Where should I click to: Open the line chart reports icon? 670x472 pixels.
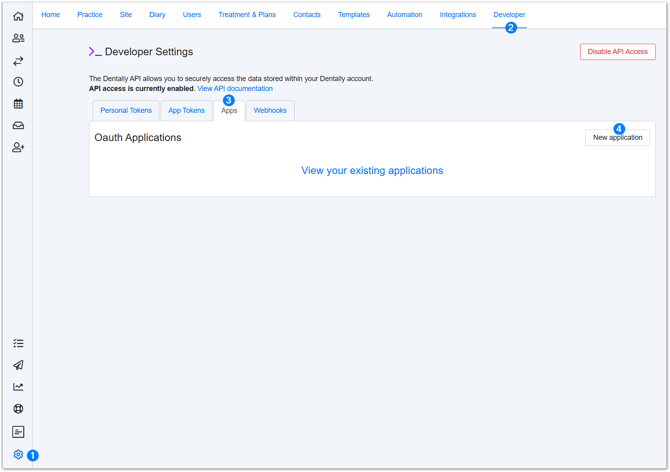(18, 387)
